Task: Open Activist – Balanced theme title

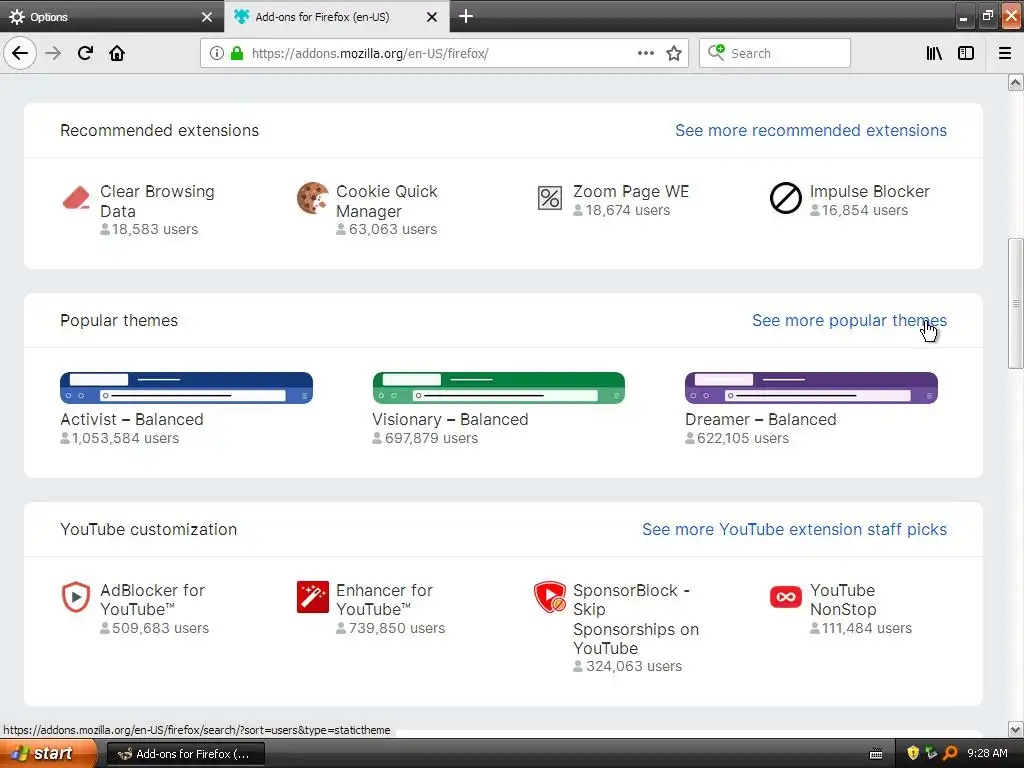Action: point(132,419)
